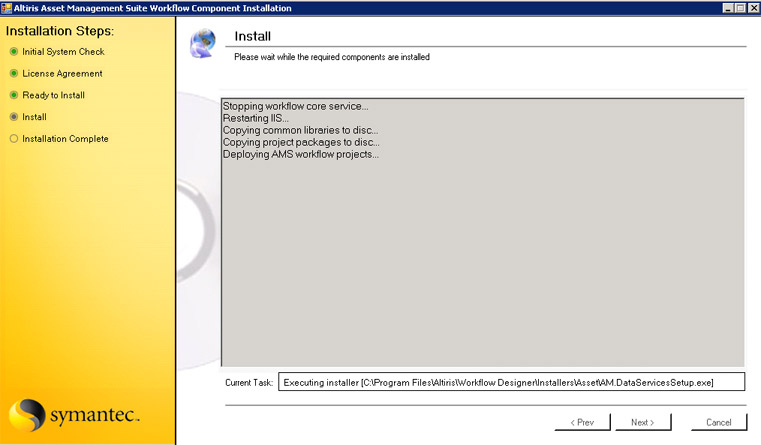Image resolution: width=761 pixels, height=445 pixels.
Task: Click the Cancel button
Action: tap(719, 422)
